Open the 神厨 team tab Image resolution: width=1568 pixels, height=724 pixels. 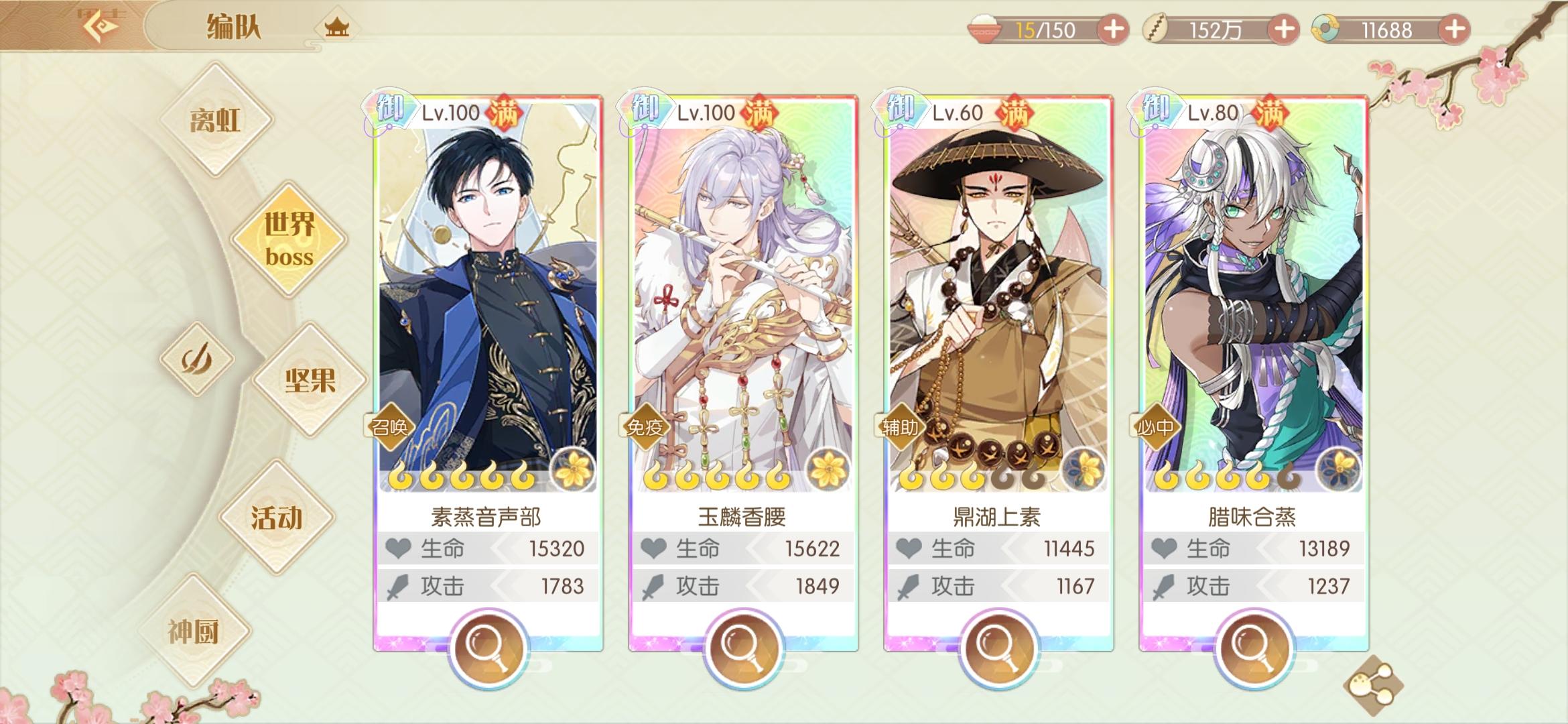pyautogui.click(x=194, y=631)
